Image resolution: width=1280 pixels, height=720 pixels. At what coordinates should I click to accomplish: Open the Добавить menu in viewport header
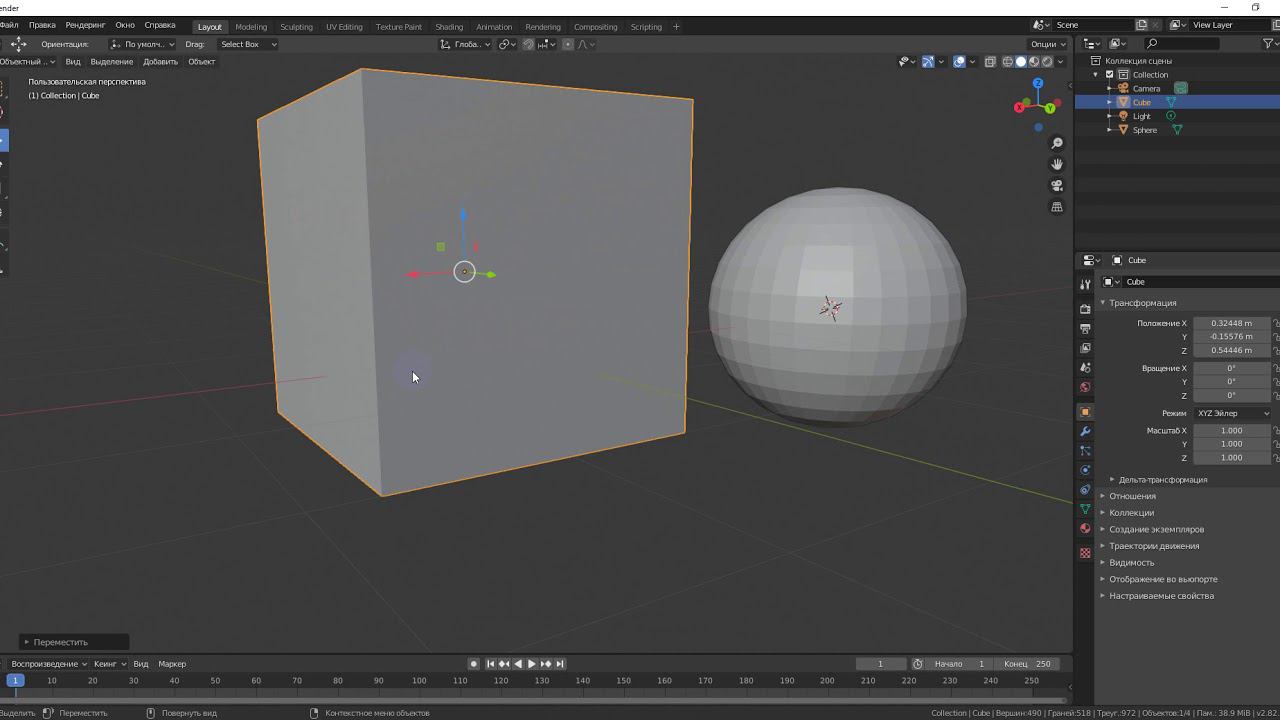pos(160,62)
